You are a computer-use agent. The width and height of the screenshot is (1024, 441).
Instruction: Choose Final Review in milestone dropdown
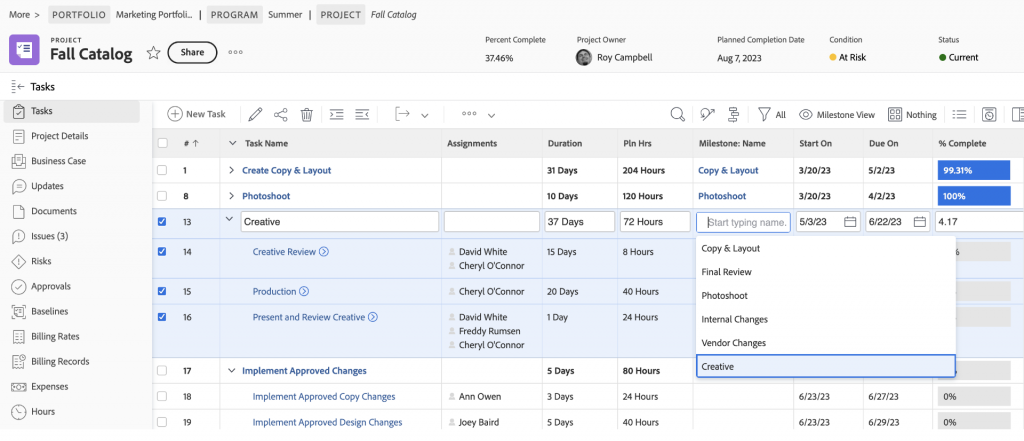(727, 272)
